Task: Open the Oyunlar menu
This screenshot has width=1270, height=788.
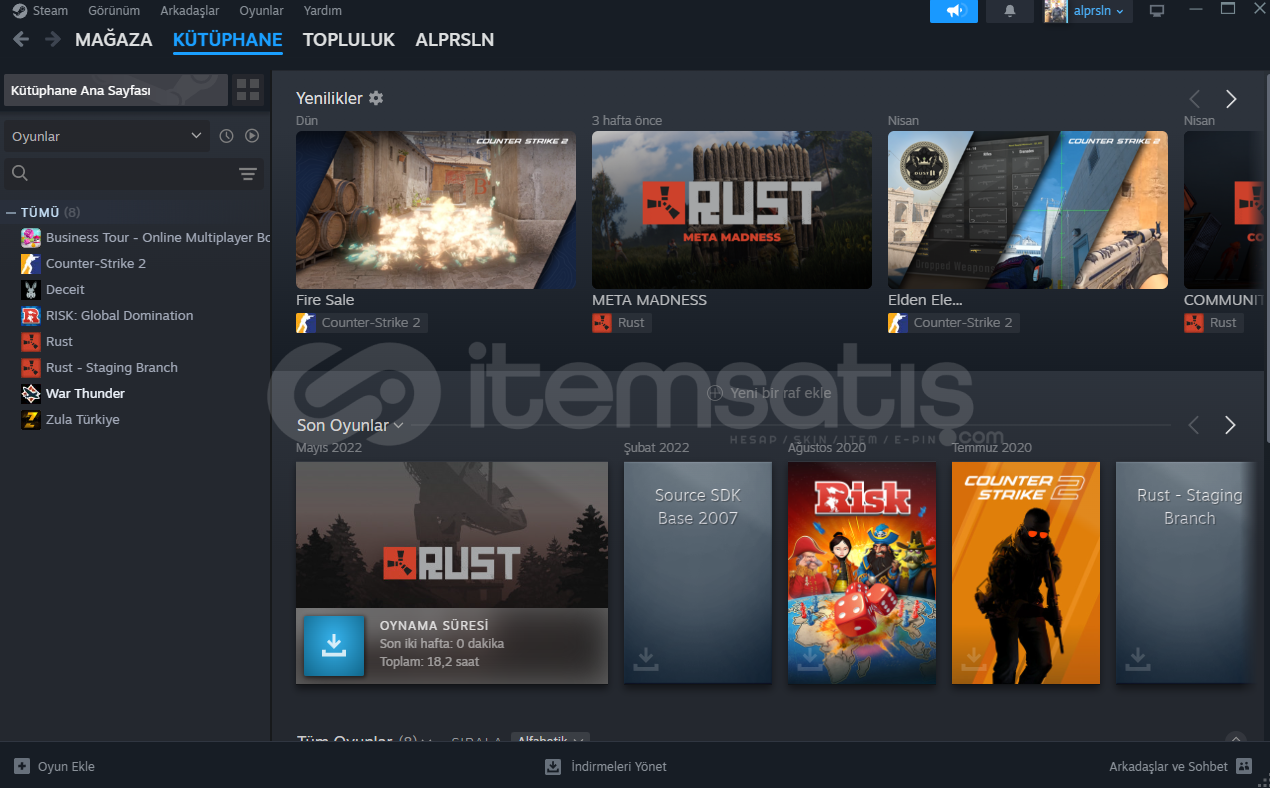Action: click(x=261, y=11)
